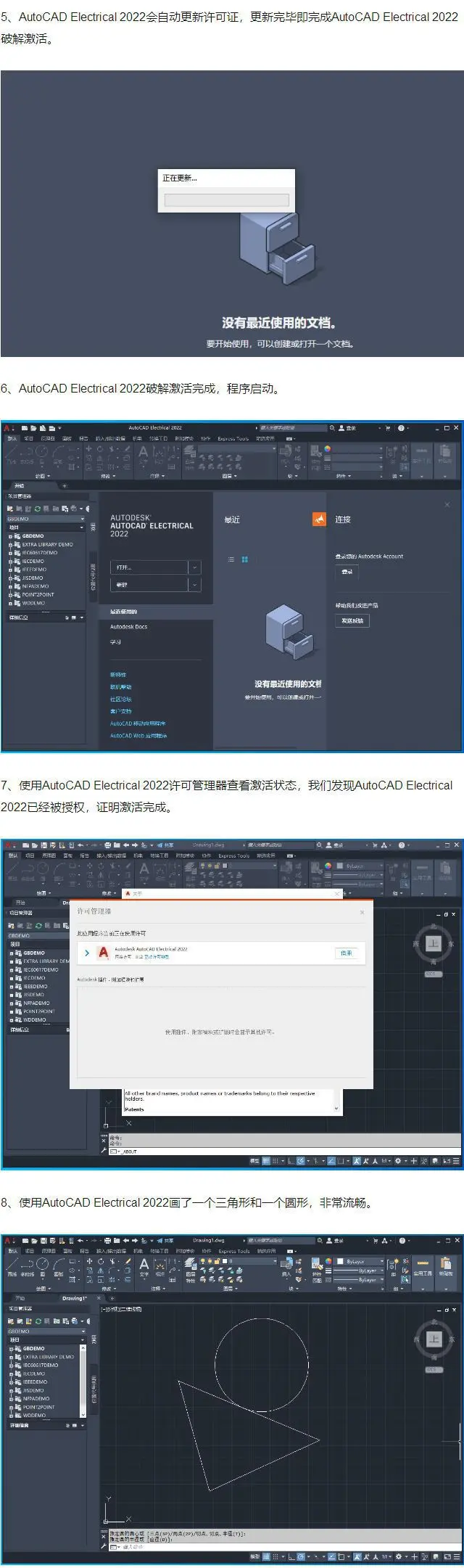Click 登录 button under Autodesk Account

(x=347, y=572)
